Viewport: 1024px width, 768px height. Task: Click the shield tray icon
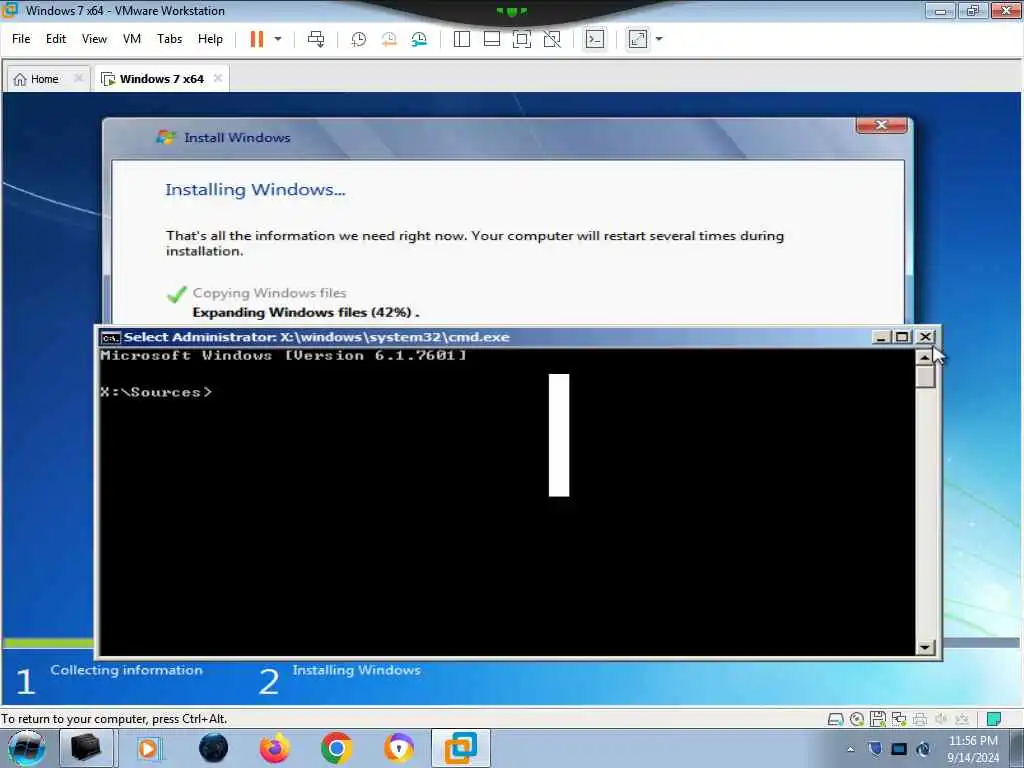point(875,749)
